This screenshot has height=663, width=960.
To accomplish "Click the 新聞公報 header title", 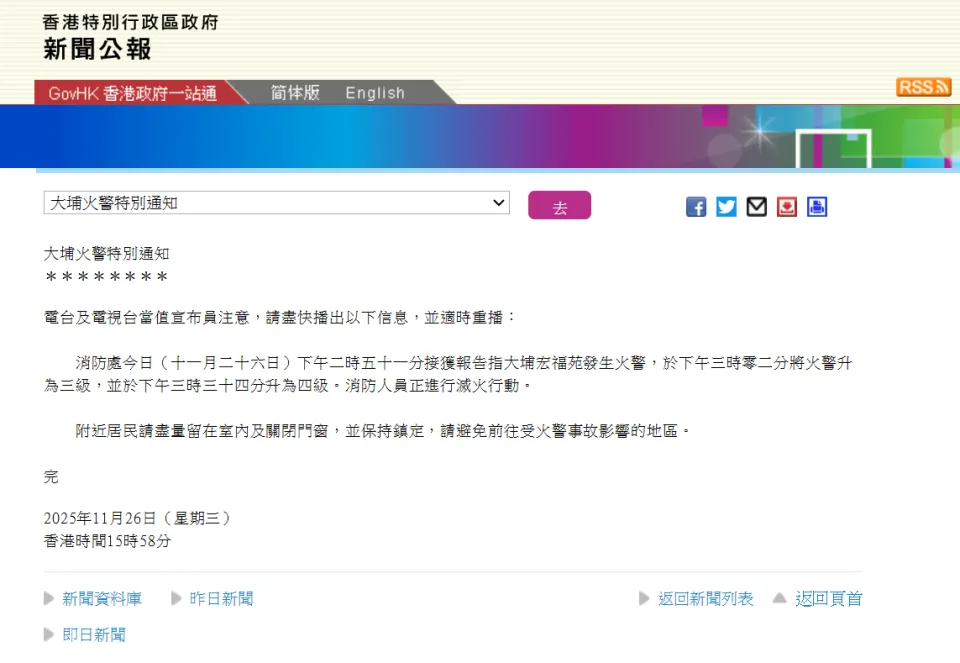I will coord(97,48).
